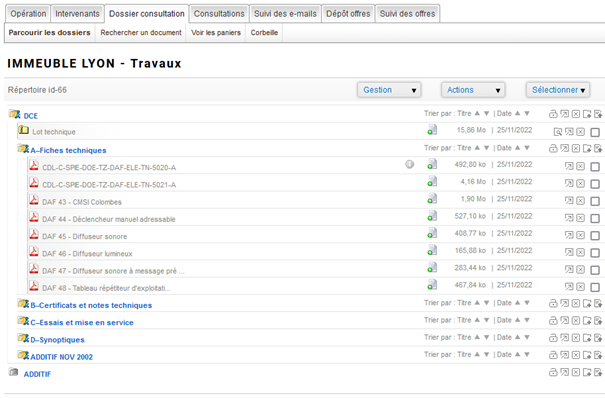Click the info icon next to CDL-C-SPIE-DOE-TZ-DAF-ELE-TN-5020-A
Image resolution: width=605 pixels, height=398 pixels.
point(409,165)
